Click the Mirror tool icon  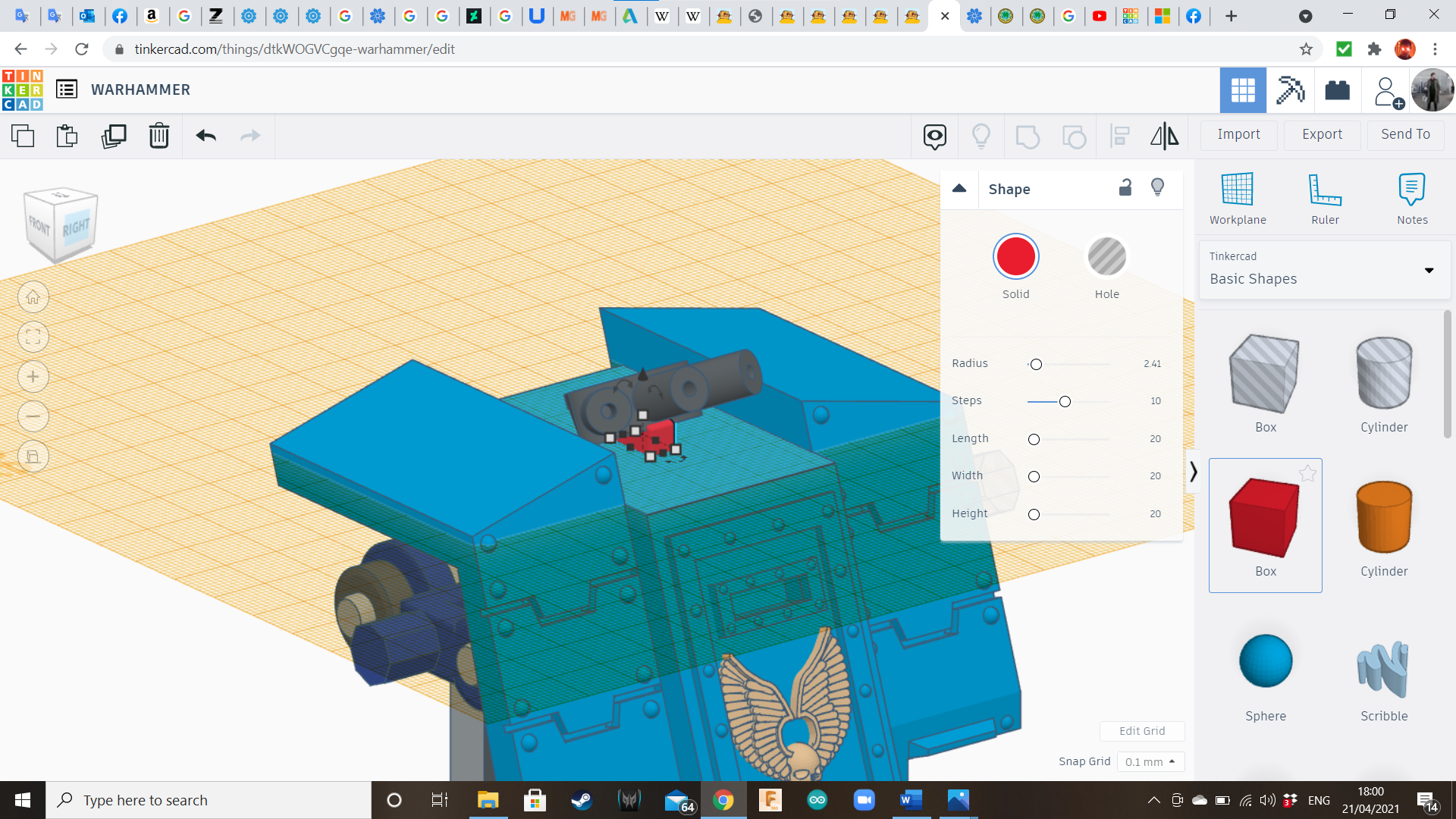[1164, 136]
